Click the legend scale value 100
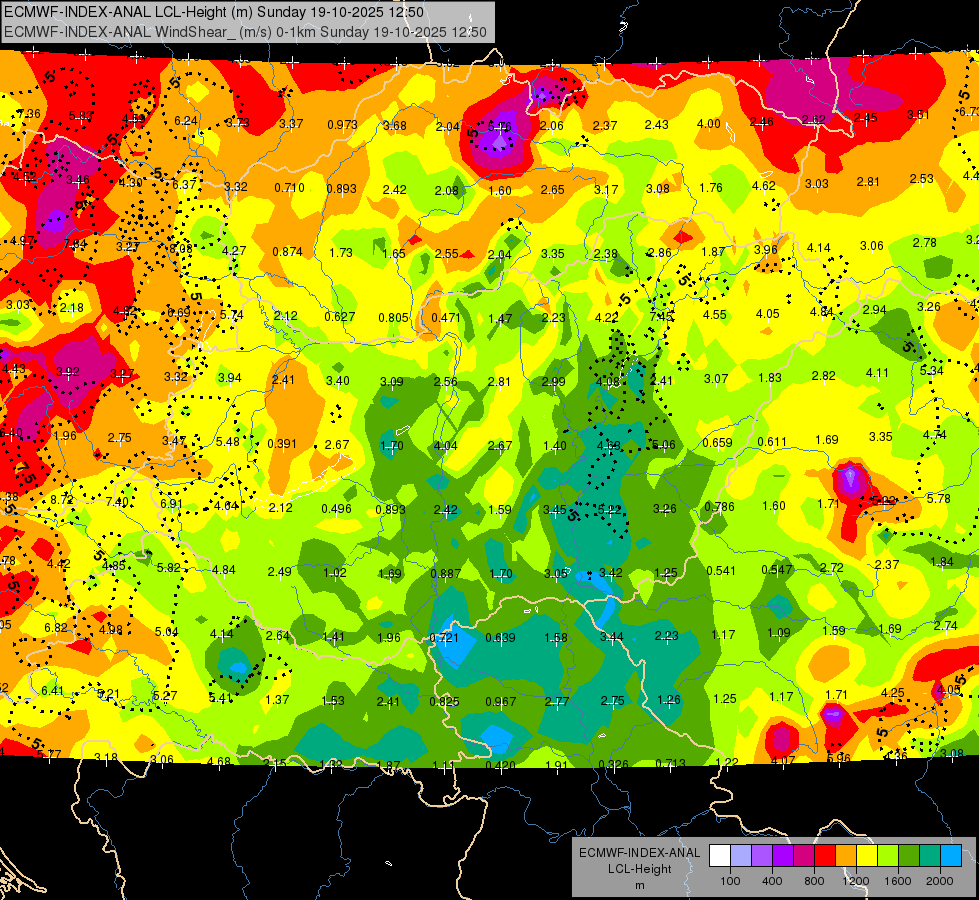979x900 pixels. pyautogui.click(x=730, y=881)
